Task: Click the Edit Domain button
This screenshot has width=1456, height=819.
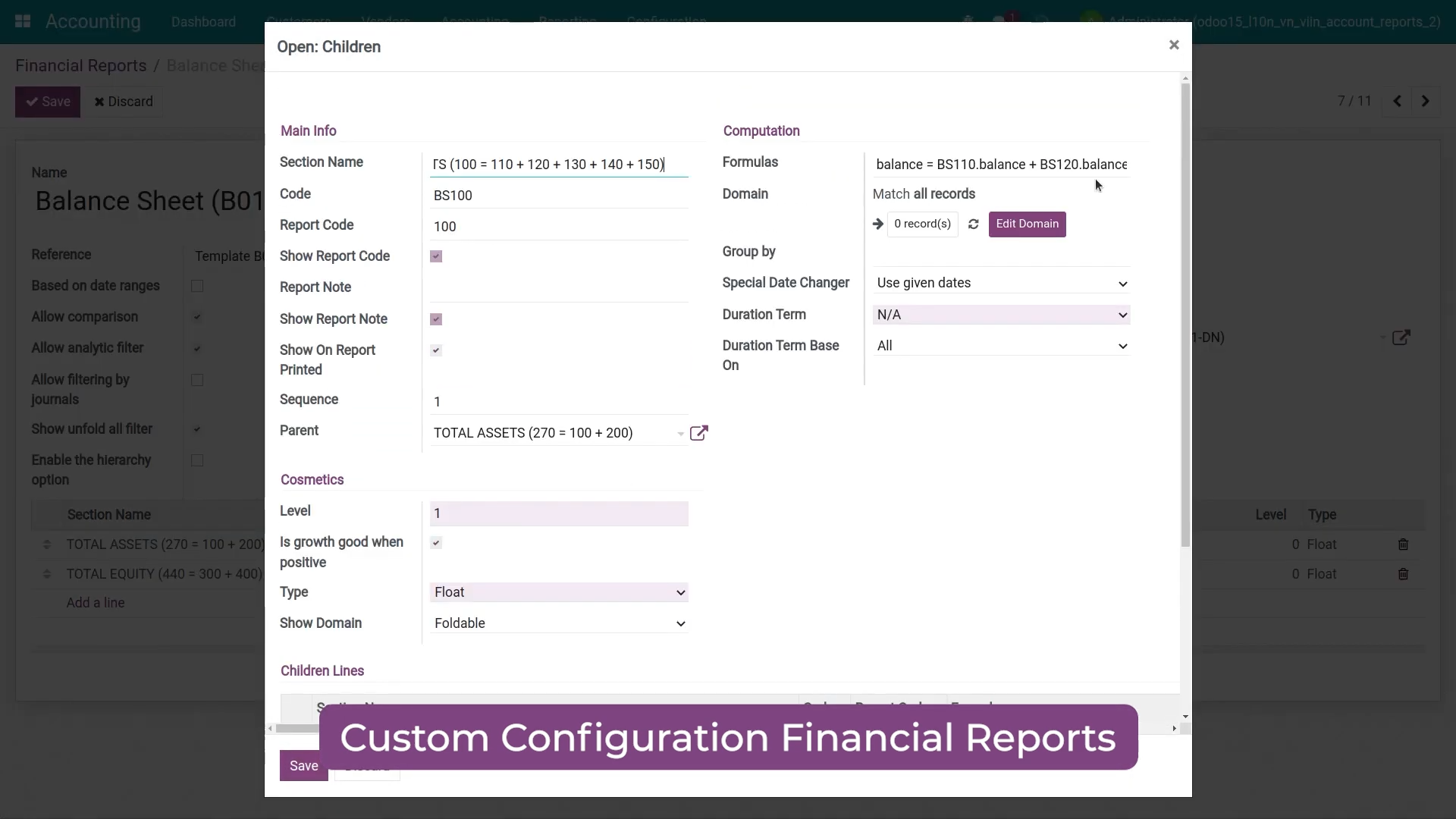Action: tap(1027, 224)
